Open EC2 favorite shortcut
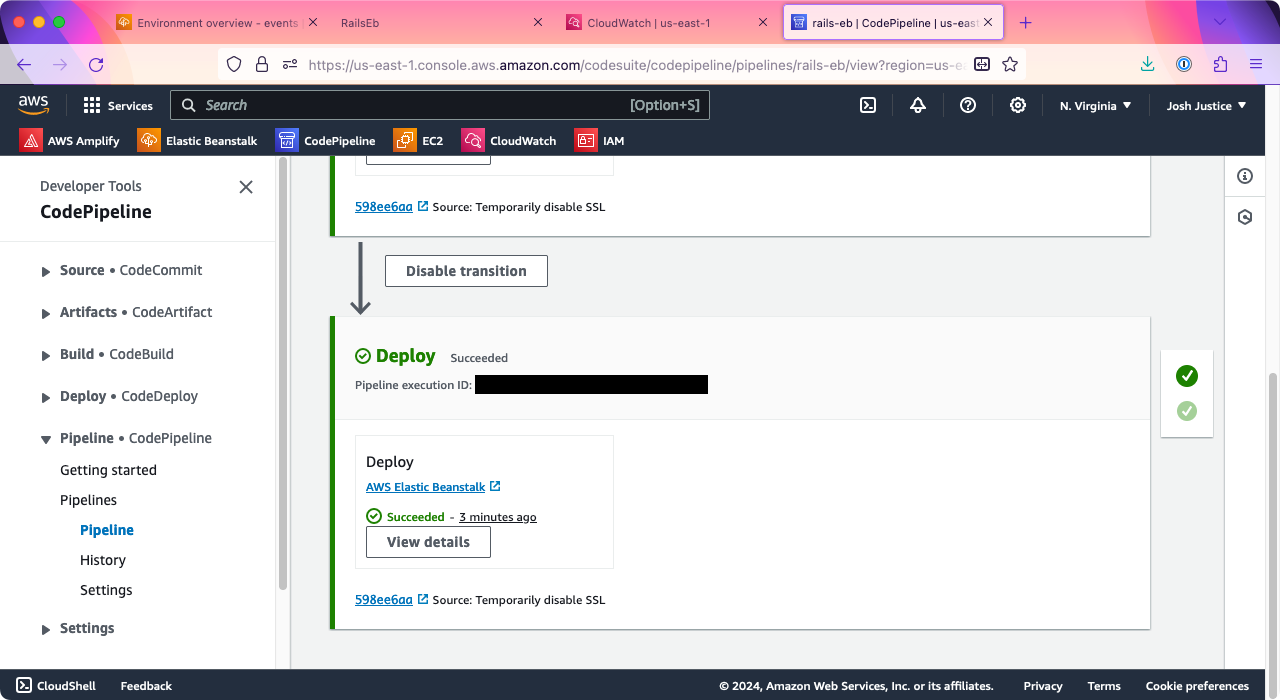This screenshot has width=1280, height=700. 419,141
